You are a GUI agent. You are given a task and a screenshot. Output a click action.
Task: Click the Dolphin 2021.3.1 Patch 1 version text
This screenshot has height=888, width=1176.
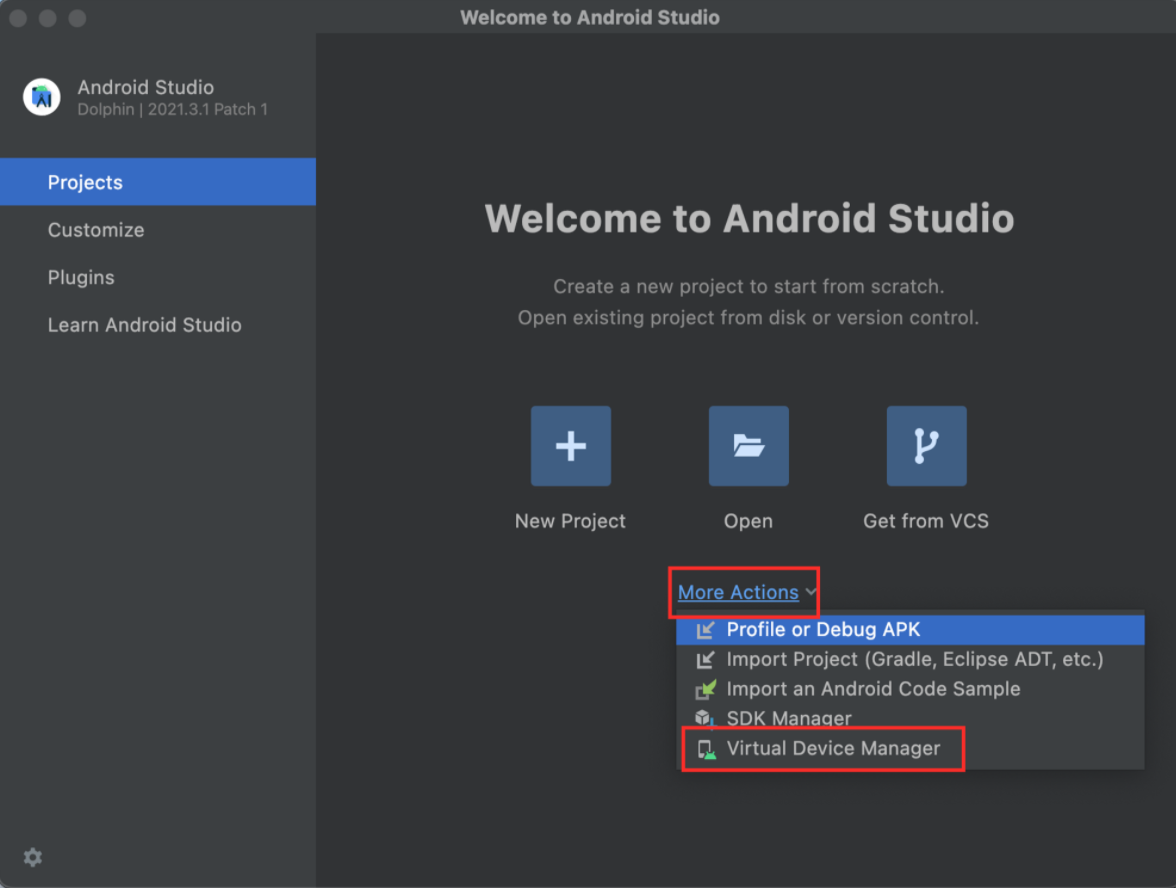tap(172, 110)
